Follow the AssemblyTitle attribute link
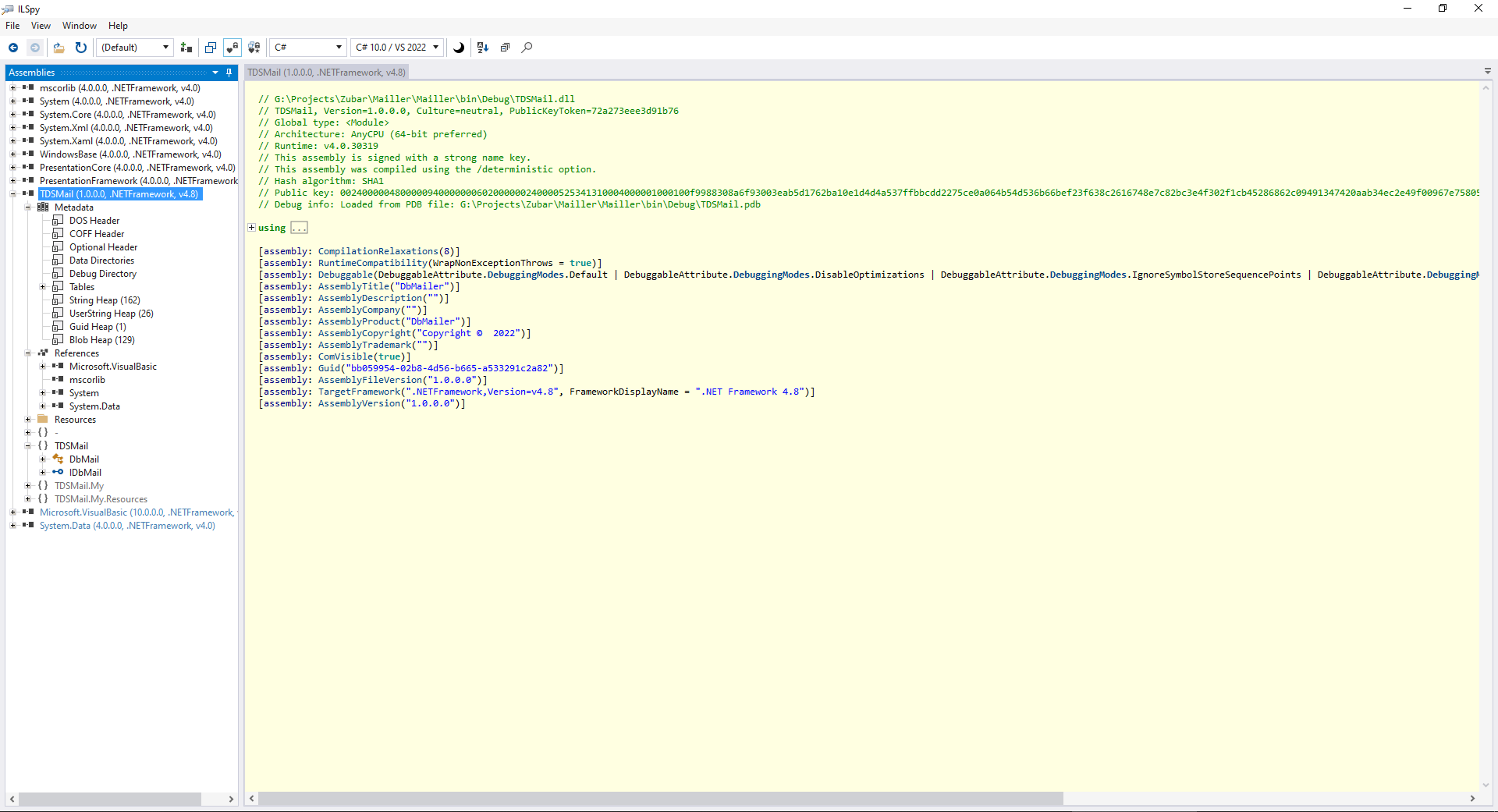 (x=353, y=286)
